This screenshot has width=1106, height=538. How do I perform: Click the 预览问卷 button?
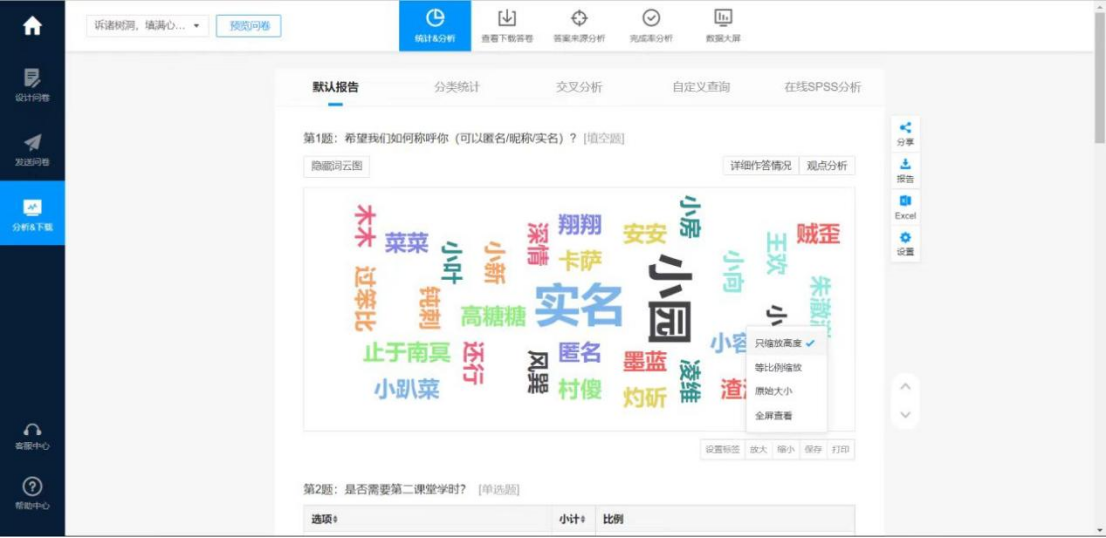coord(249,26)
